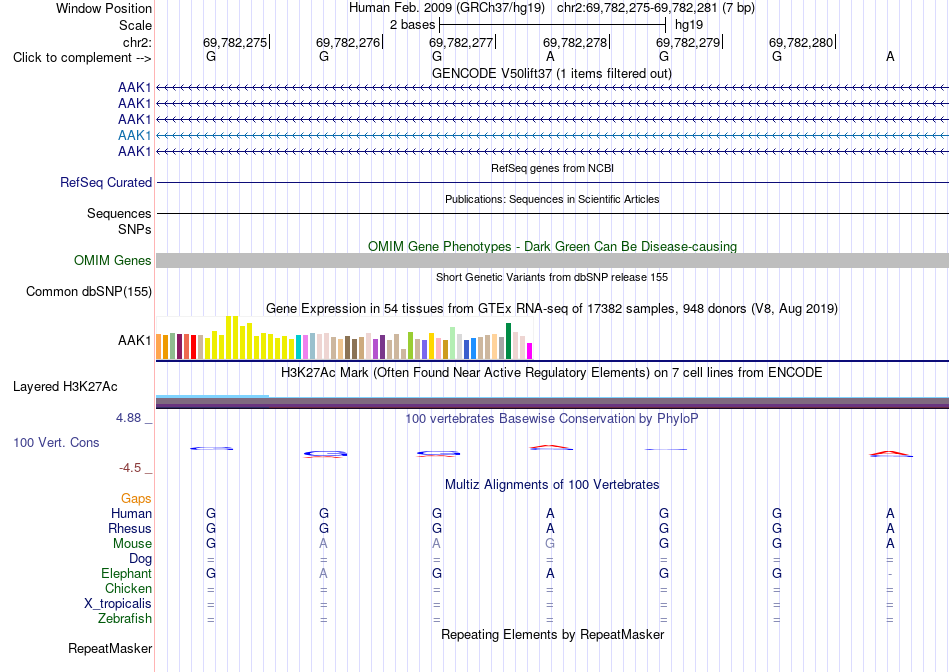
Task: Click the 4.88 PhyloP upper scale value
Action: click(x=128, y=418)
